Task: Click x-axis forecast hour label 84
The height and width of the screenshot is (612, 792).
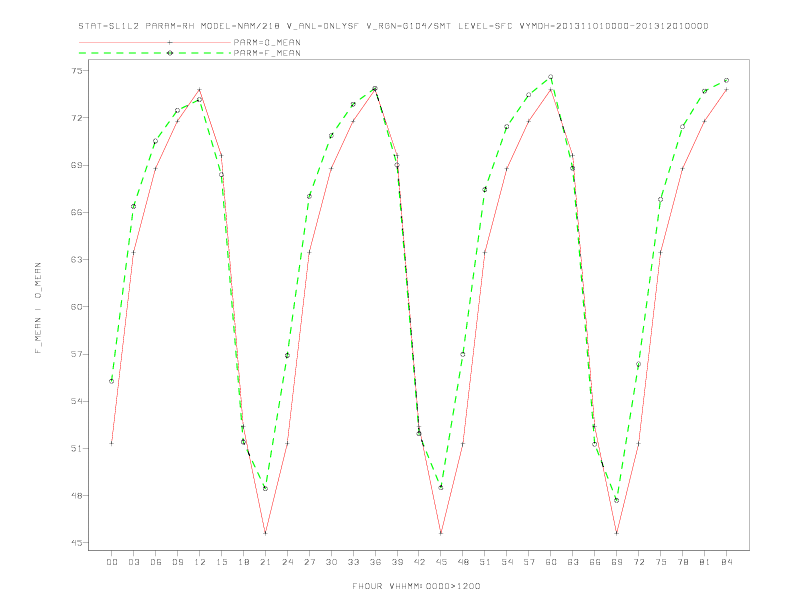Action: pos(726,562)
